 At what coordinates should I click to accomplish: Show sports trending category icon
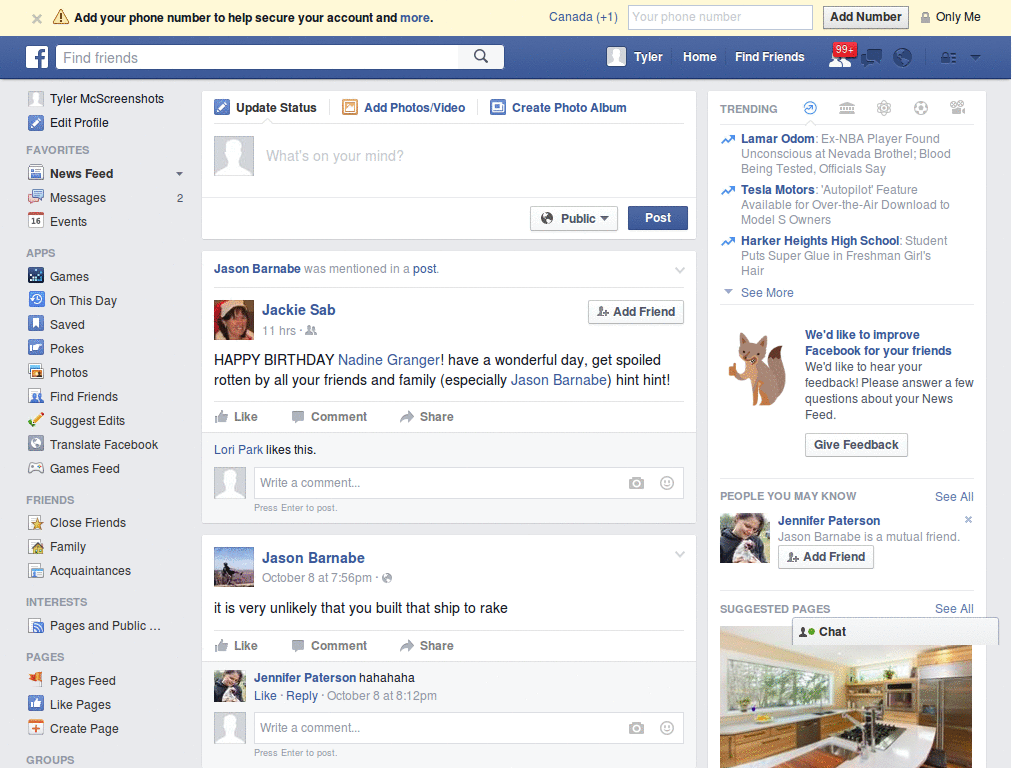(921, 108)
